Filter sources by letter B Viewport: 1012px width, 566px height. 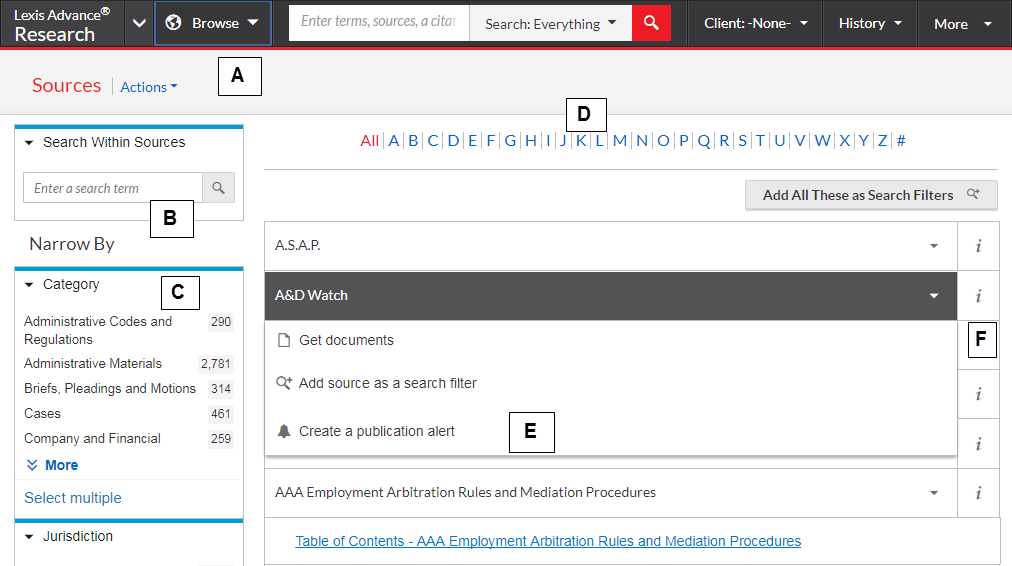(x=413, y=141)
